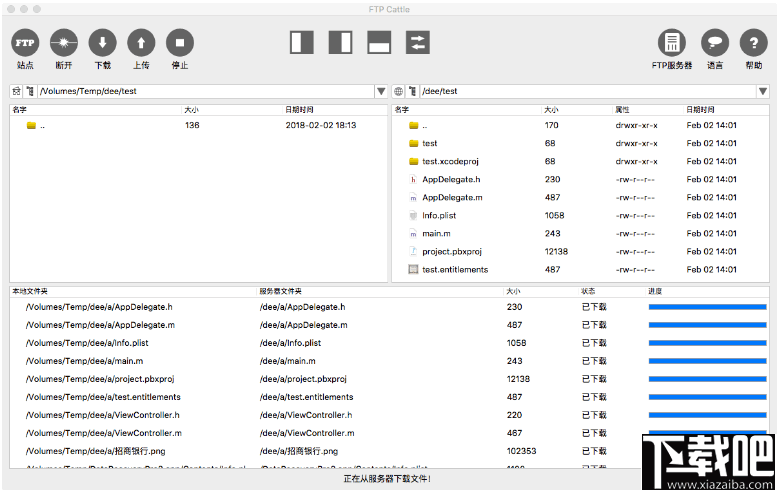This screenshot has height=490, width=777.
Task: Click the 服务器文件夹 queue column header
Action: coord(380,291)
